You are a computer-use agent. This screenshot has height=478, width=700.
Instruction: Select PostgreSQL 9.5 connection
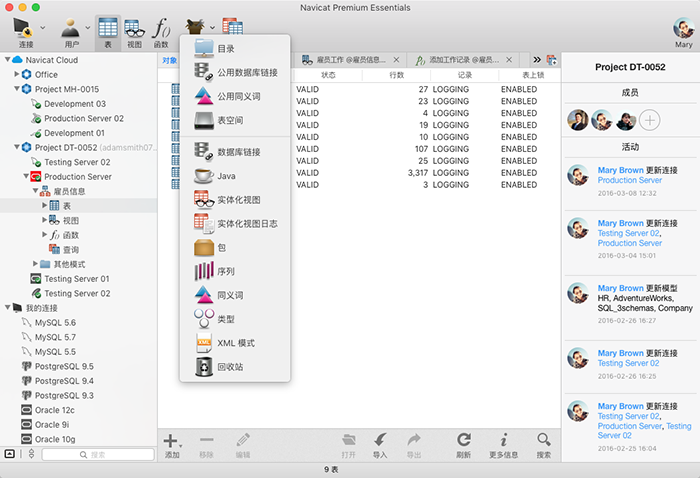[x=64, y=366]
